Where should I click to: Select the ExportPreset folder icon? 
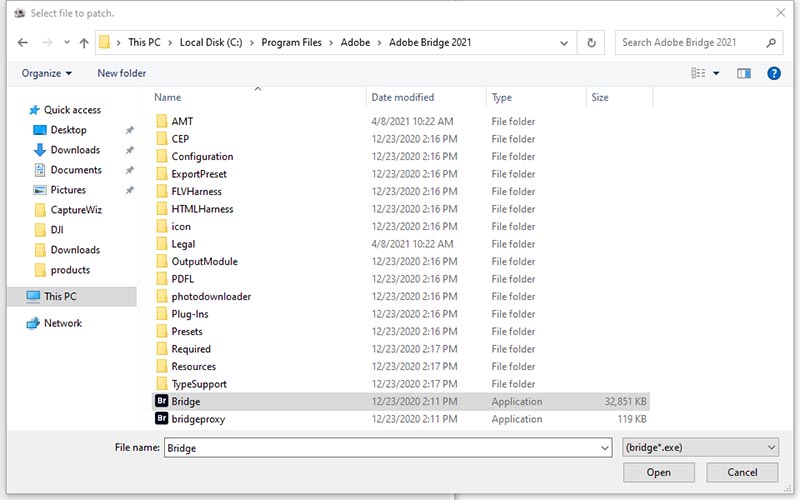[x=162, y=174]
